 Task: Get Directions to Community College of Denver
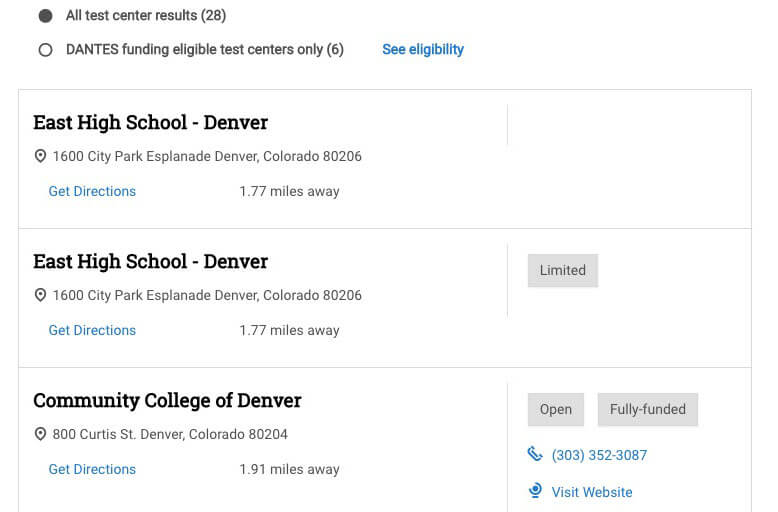[x=92, y=469]
